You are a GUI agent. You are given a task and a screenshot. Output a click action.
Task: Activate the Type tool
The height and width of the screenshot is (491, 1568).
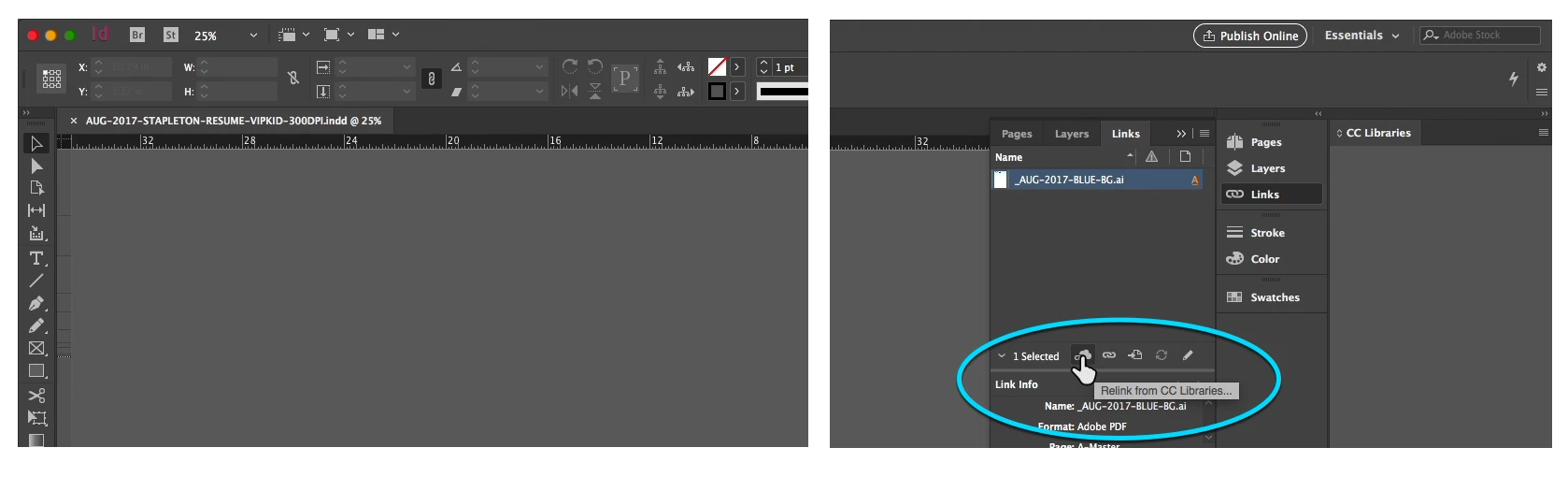click(36, 257)
